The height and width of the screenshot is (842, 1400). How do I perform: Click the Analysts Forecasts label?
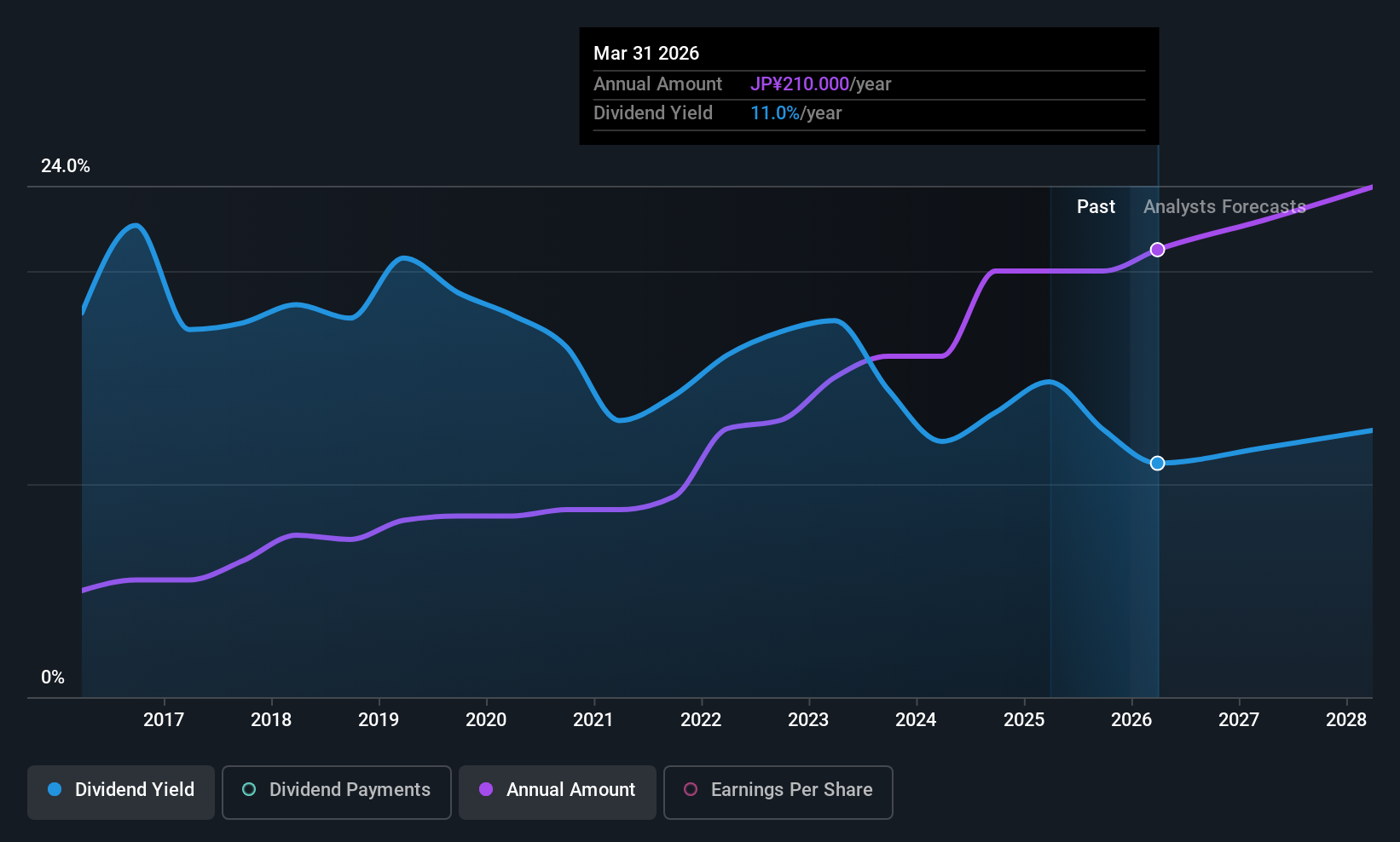click(x=1224, y=207)
